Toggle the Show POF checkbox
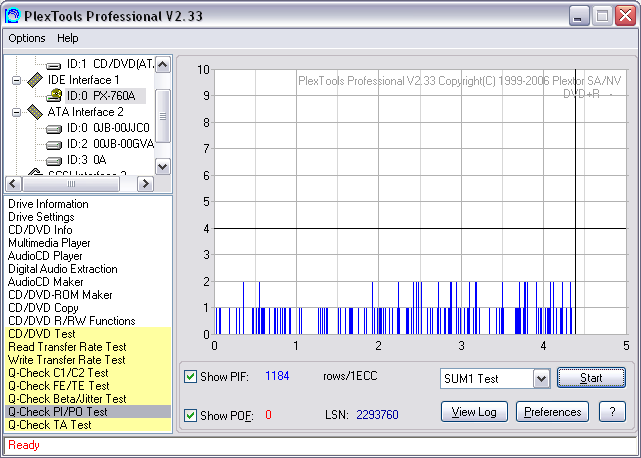 [190, 415]
